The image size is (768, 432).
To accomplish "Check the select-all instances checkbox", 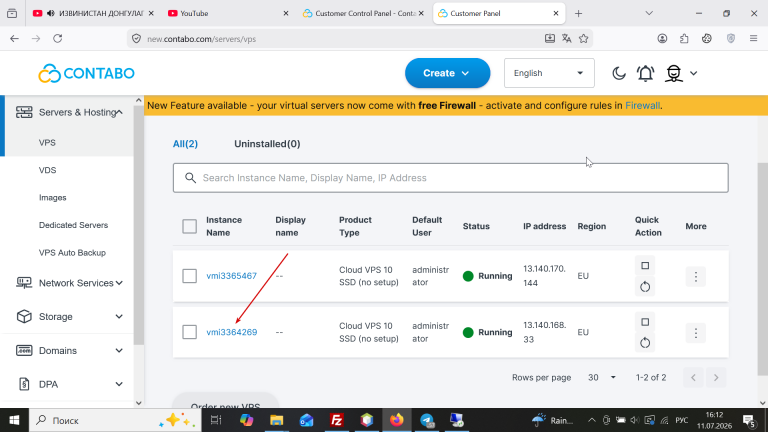I will pyautogui.click(x=190, y=226).
